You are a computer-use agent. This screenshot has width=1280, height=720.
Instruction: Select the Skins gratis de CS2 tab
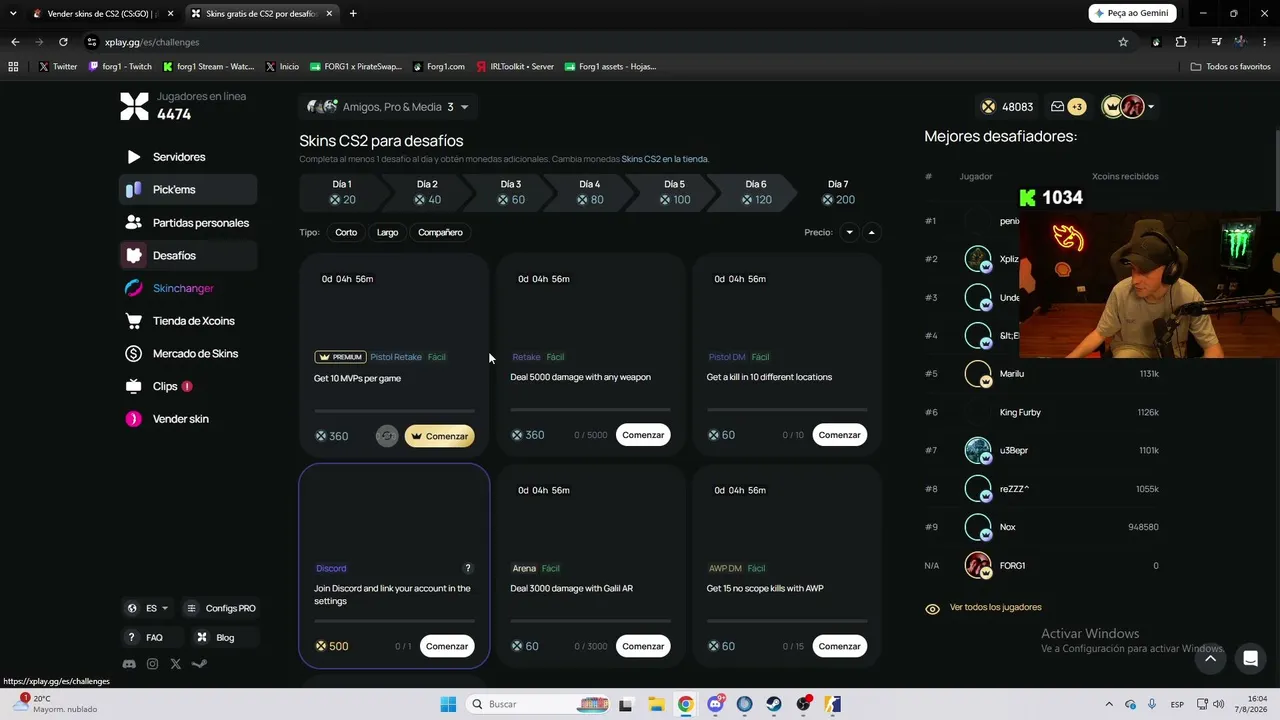pos(261,13)
